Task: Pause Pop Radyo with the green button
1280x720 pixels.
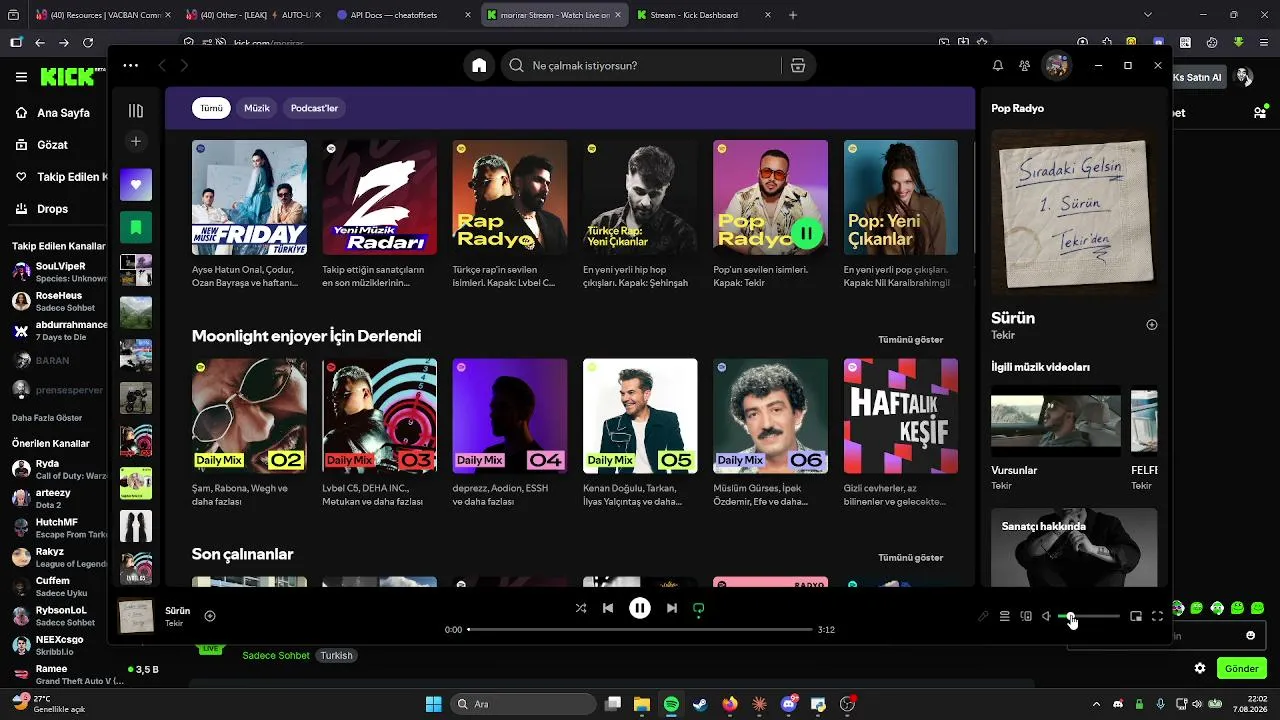Action: click(806, 234)
